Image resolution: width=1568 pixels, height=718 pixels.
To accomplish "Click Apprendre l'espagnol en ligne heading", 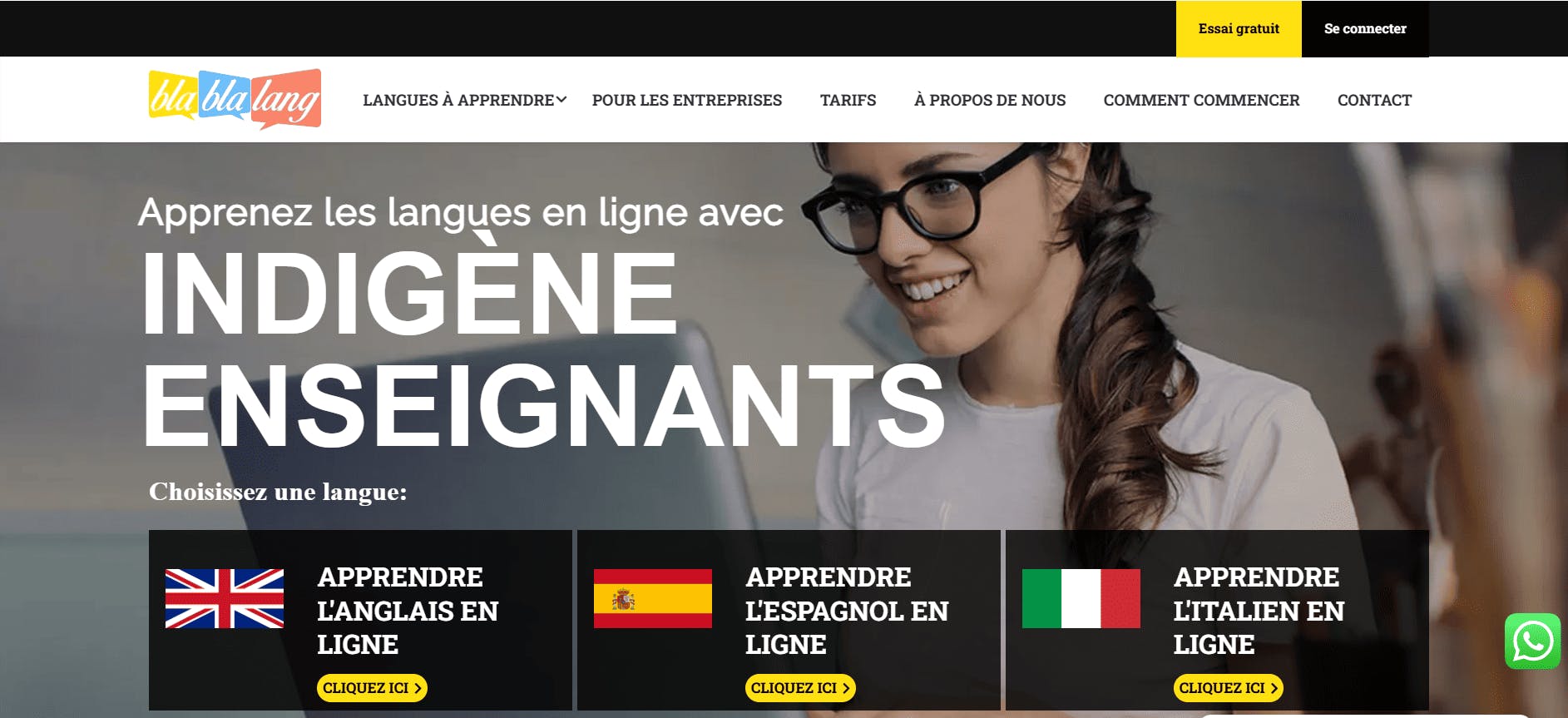I will pyautogui.click(x=847, y=611).
